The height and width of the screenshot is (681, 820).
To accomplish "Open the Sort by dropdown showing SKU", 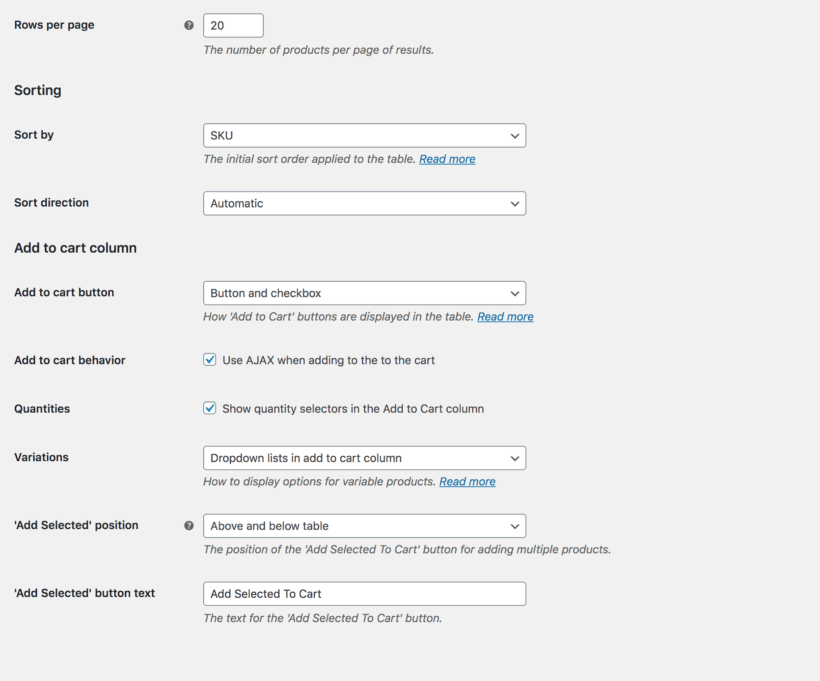I will click(x=364, y=135).
